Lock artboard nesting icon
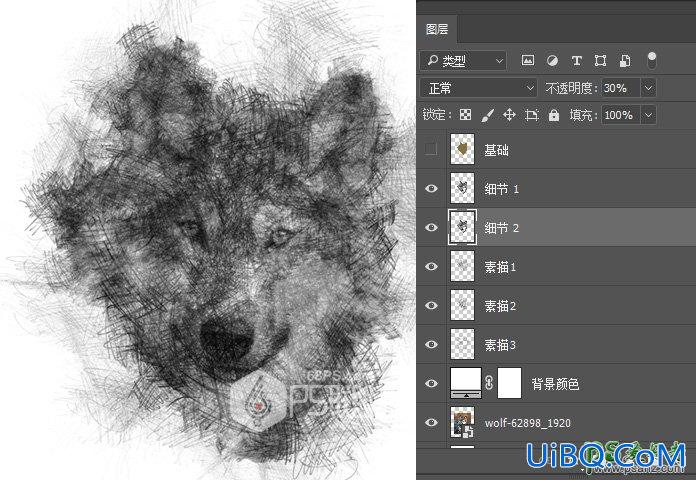Screen dimensions: 696x480 531,115
